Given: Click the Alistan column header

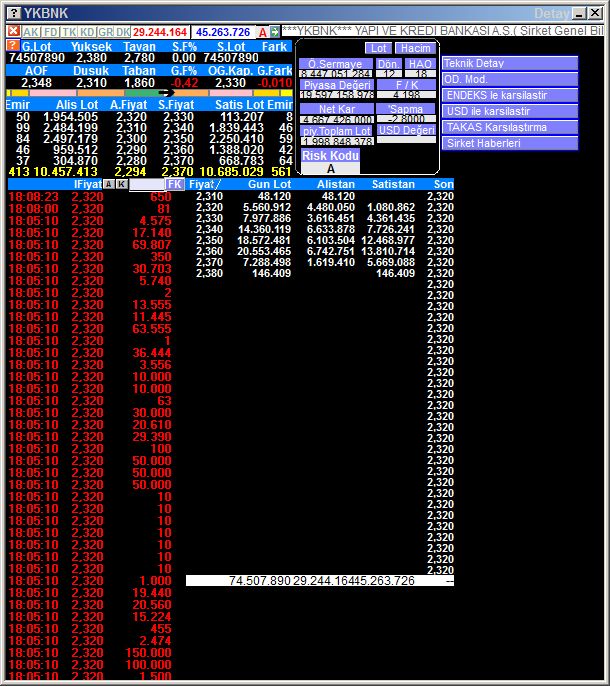Looking at the screenshot, I should point(336,184).
